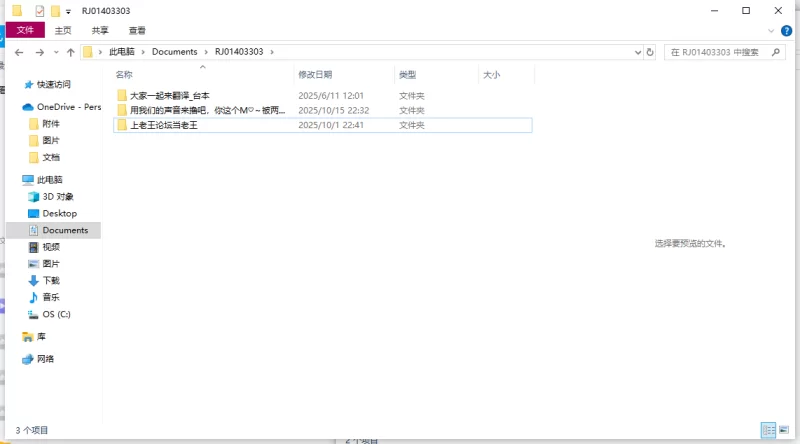Switch to the 查看 (View) ribbon tab

pyautogui.click(x=137, y=31)
